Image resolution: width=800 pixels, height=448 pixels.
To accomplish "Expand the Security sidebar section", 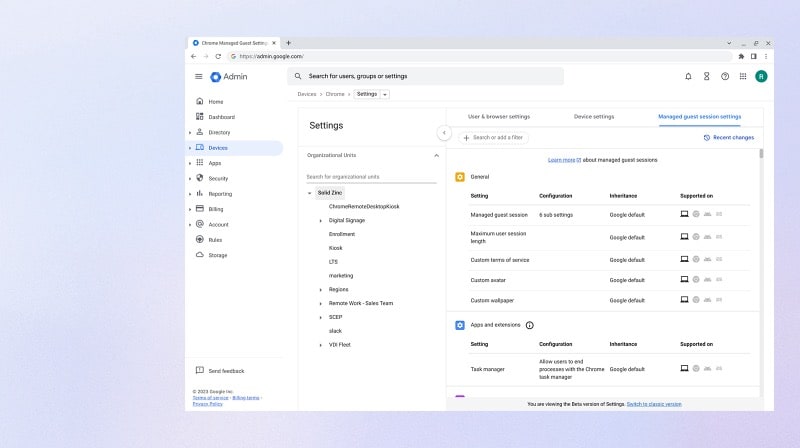I will click(190, 179).
